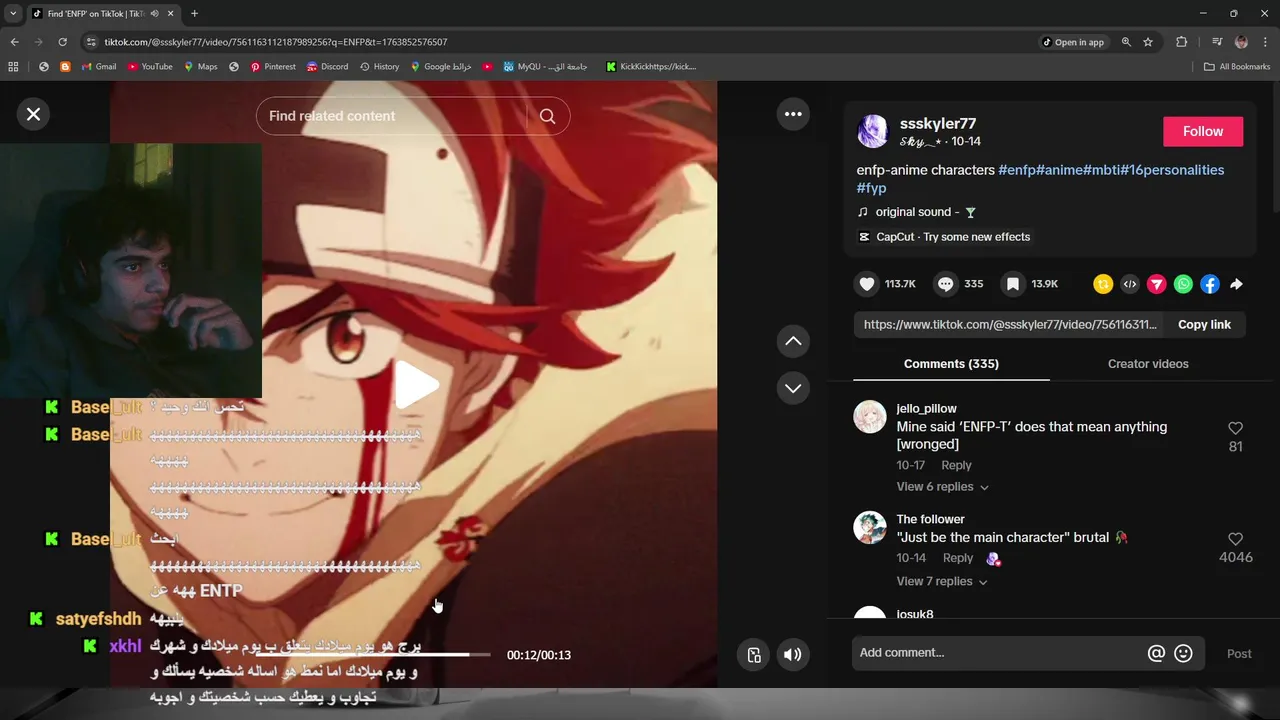Image resolution: width=1280 pixels, height=720 pixels.
Task: Search with the magnifier in Find related content
Action: (547, 116)
